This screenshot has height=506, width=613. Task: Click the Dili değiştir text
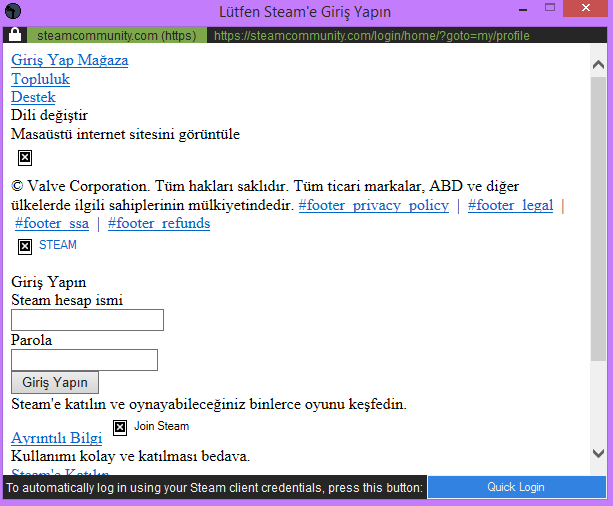[x=49, y=115]
